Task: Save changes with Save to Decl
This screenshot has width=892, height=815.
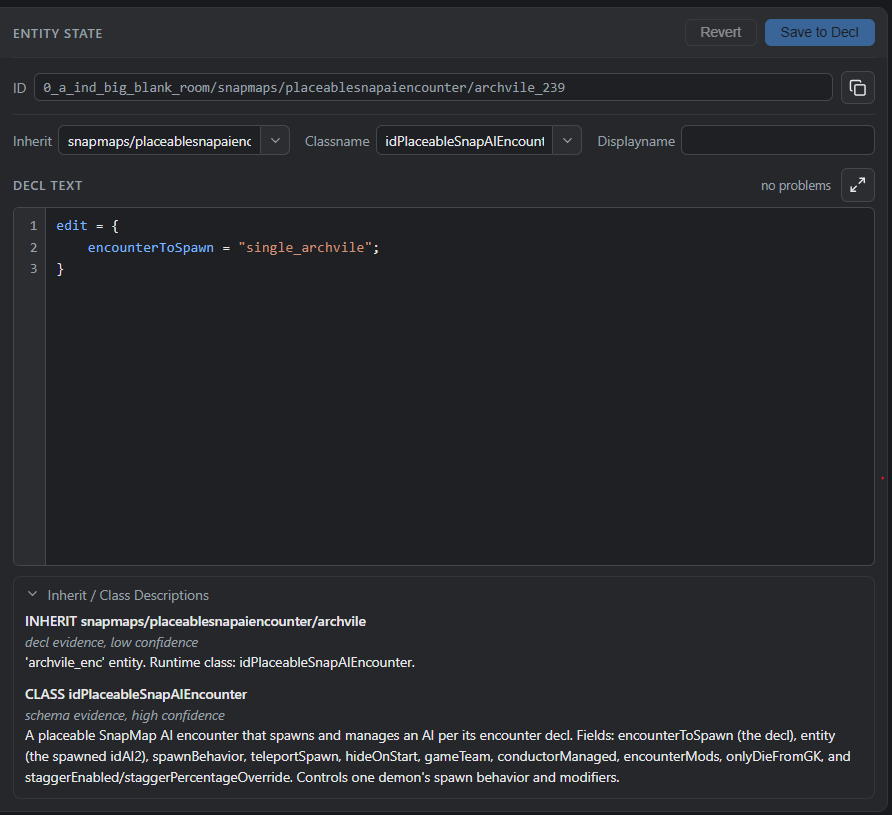Action: pyautogui.click(x=819, y=32)
